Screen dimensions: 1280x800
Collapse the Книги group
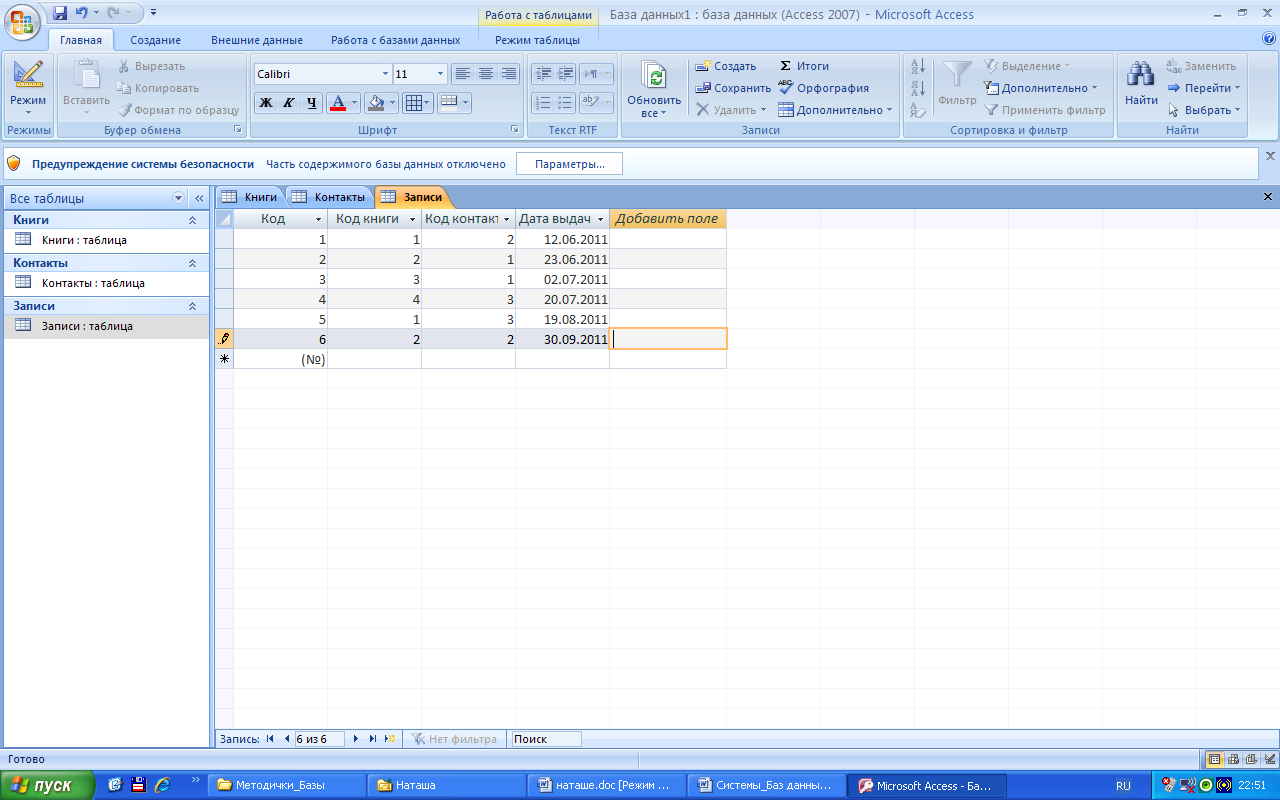click(192, 220)
